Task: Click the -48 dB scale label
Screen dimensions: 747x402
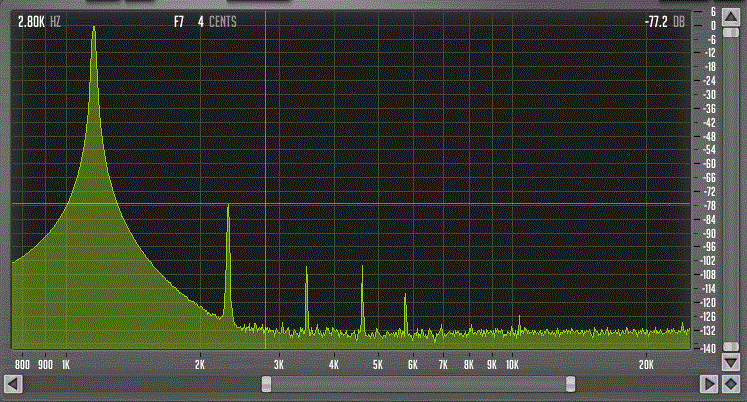Action: pyautogui.click(x=710, y=137)
